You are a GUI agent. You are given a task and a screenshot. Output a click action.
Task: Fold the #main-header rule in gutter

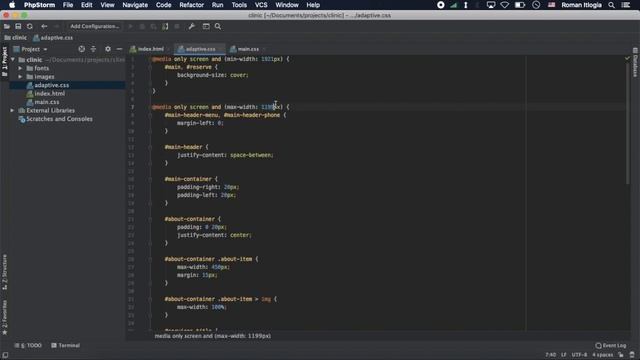point(150,147)
